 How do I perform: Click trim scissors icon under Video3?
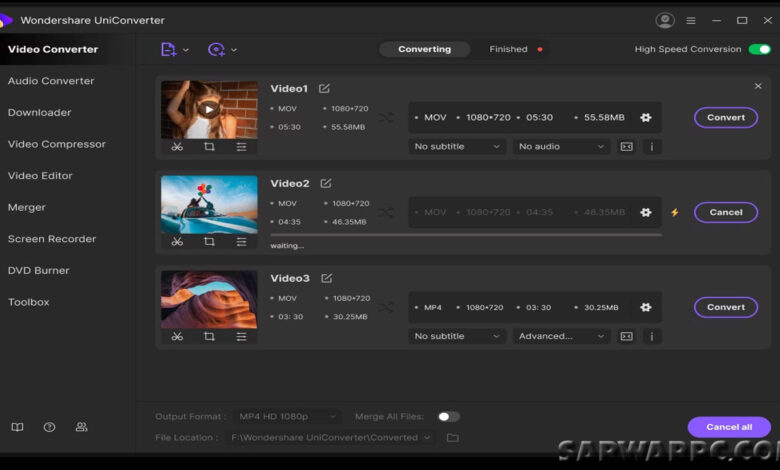point(177,337)
